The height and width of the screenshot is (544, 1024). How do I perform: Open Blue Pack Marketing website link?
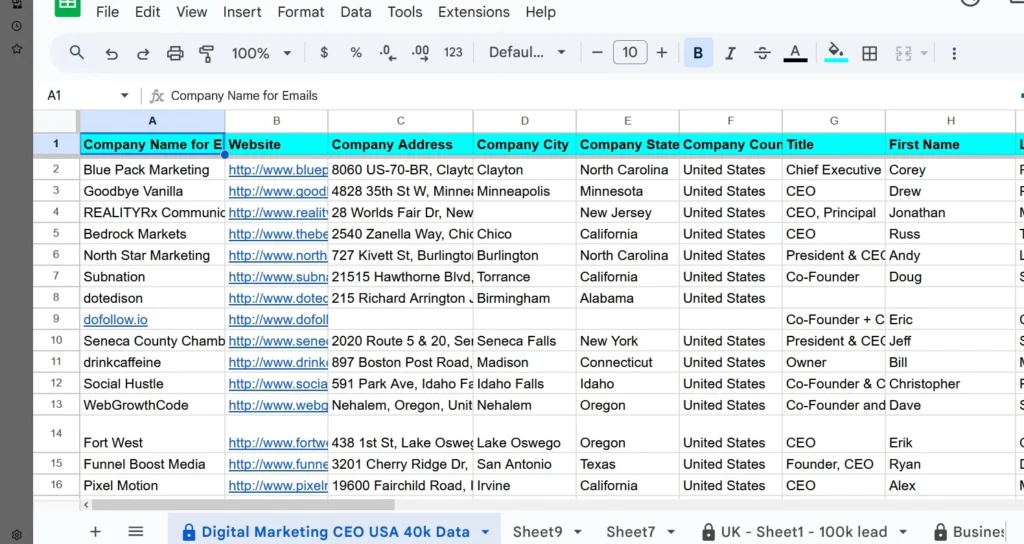pos(278,170)
